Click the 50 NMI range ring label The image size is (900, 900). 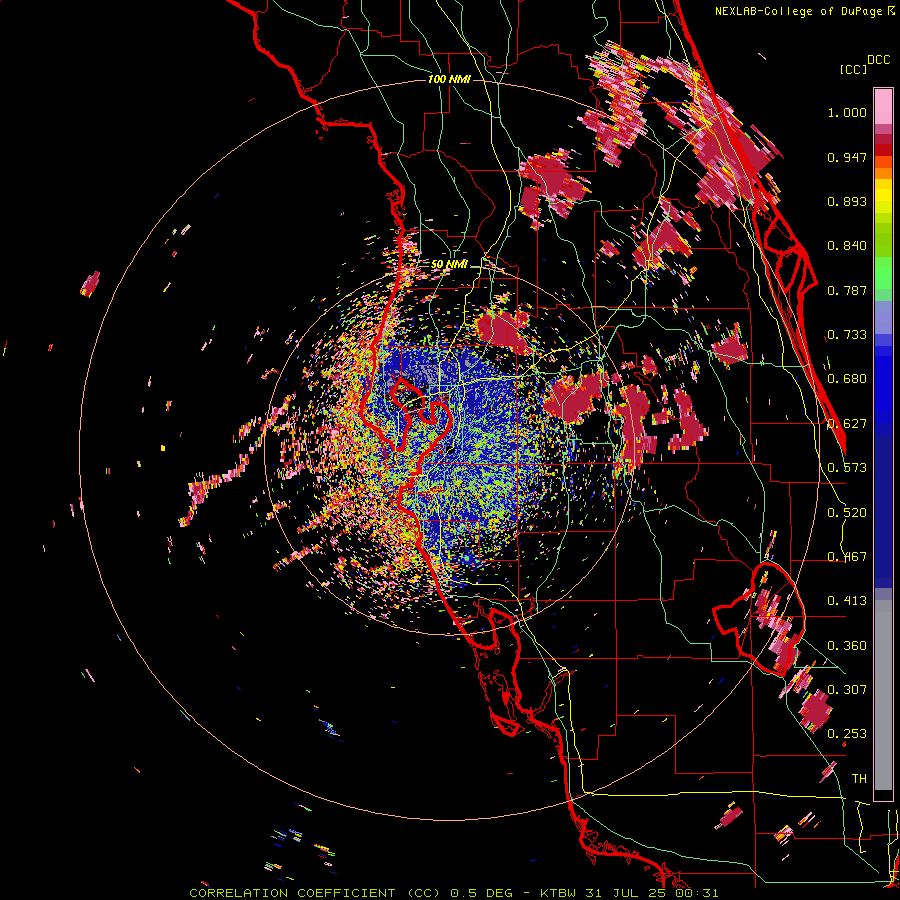pyautogui.click(x=449, y=264)
